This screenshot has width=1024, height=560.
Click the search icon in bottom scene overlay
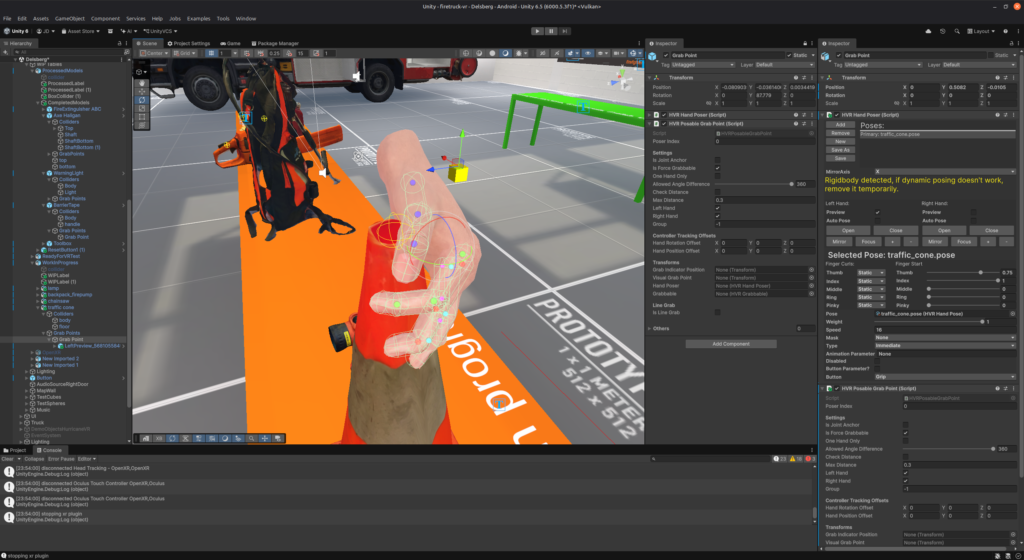[251, 439]
